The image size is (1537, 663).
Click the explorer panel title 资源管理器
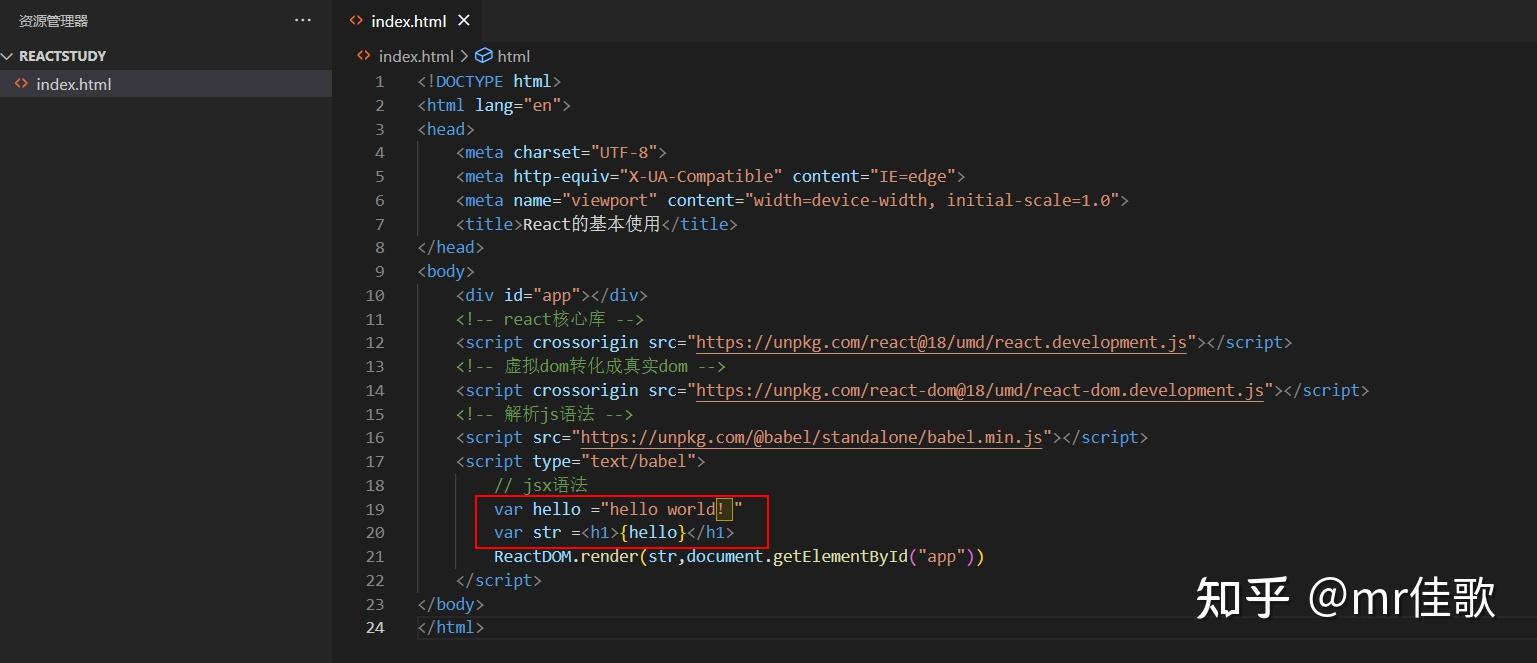pyautogui.click(x=52, y=19)
